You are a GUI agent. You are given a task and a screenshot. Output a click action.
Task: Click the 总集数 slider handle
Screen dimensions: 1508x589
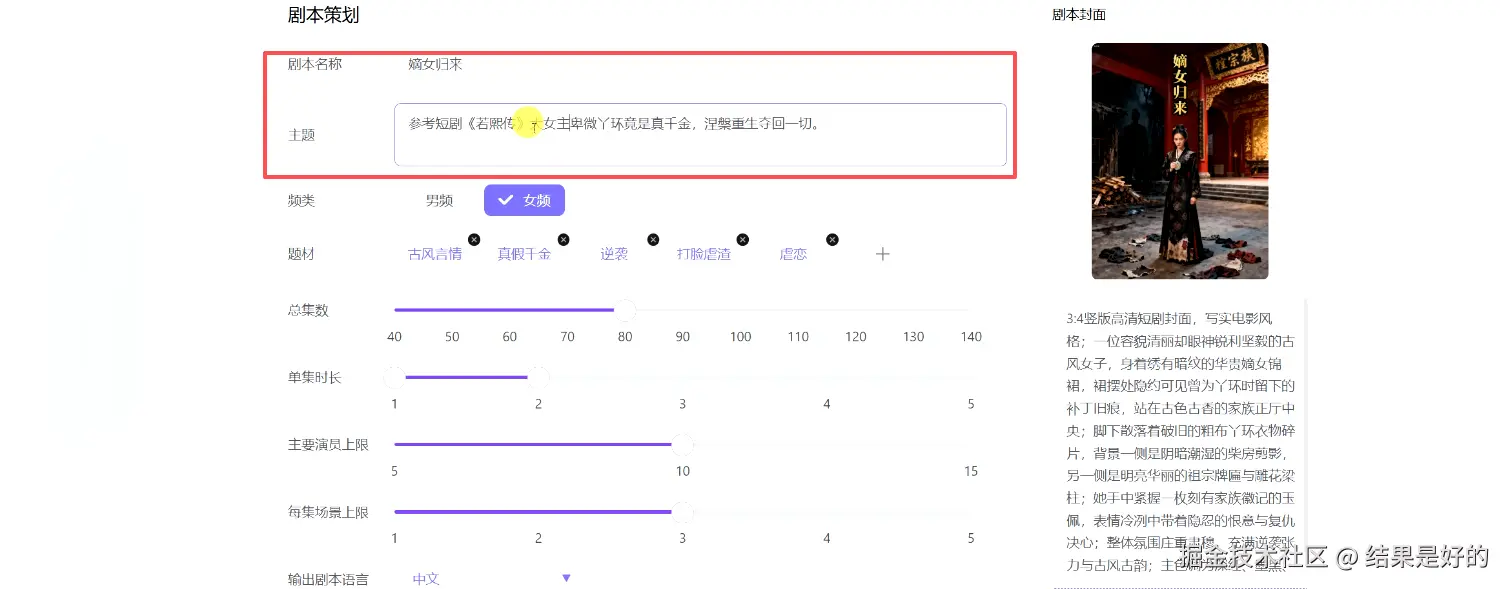[x=624, y=310]
